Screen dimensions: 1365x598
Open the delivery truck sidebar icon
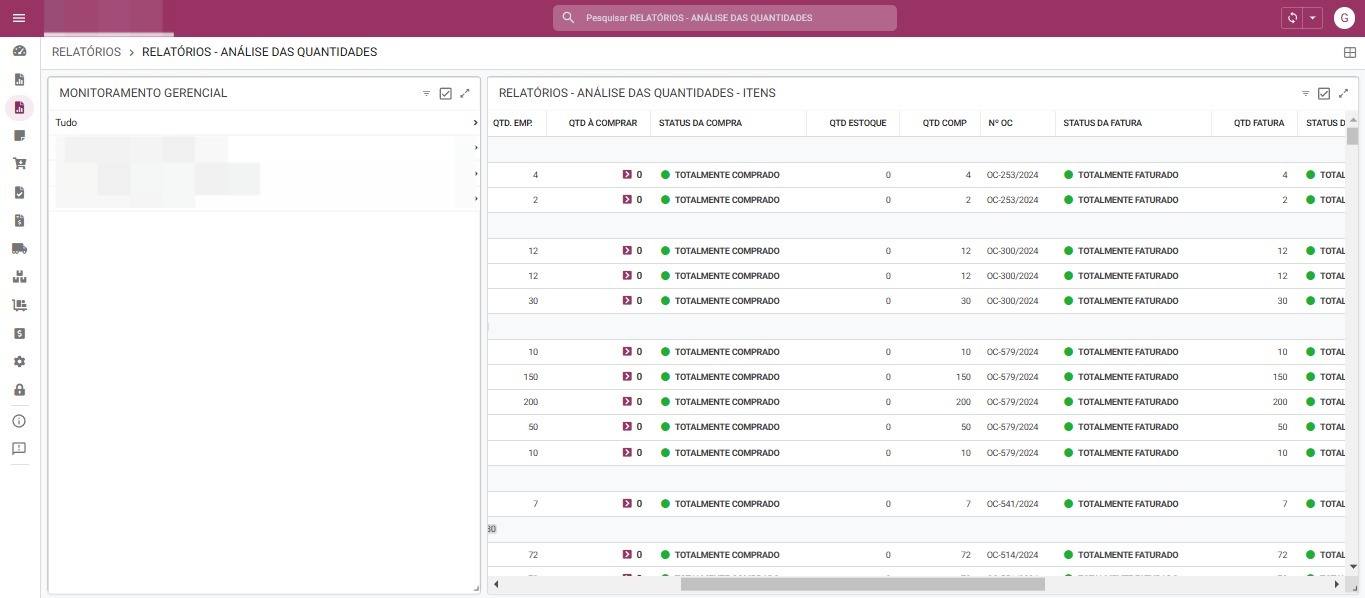click(x=19, y=248)
